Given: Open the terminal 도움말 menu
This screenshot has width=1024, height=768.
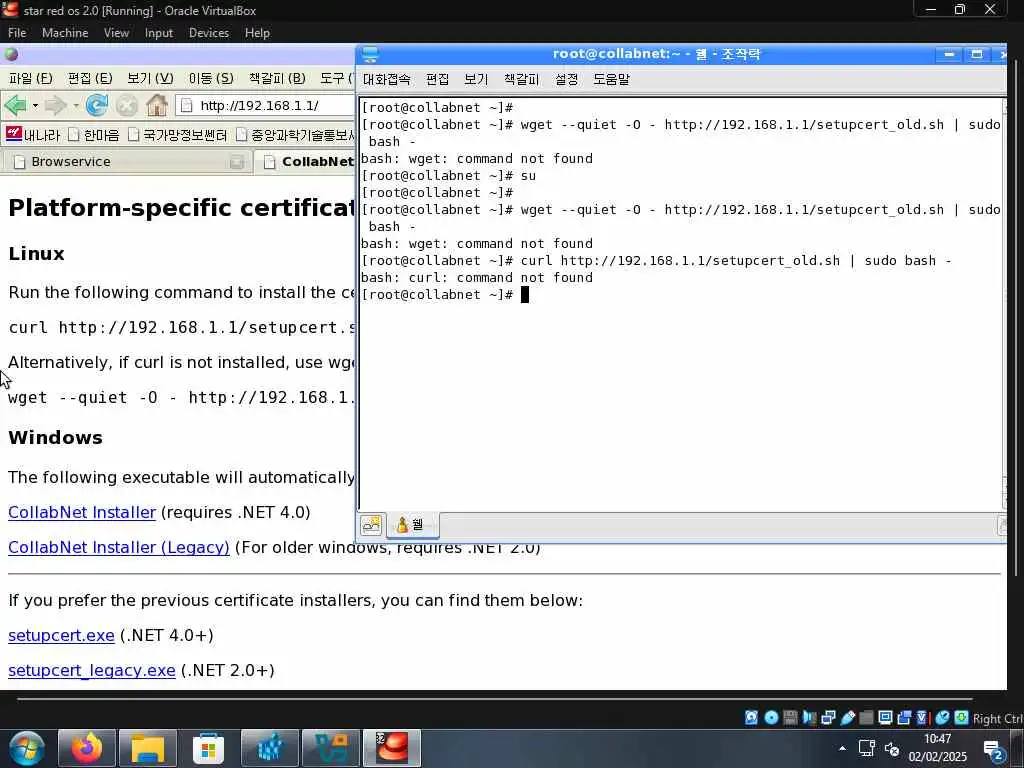Looking at the screenshot, I should click(x=611, y=79).
